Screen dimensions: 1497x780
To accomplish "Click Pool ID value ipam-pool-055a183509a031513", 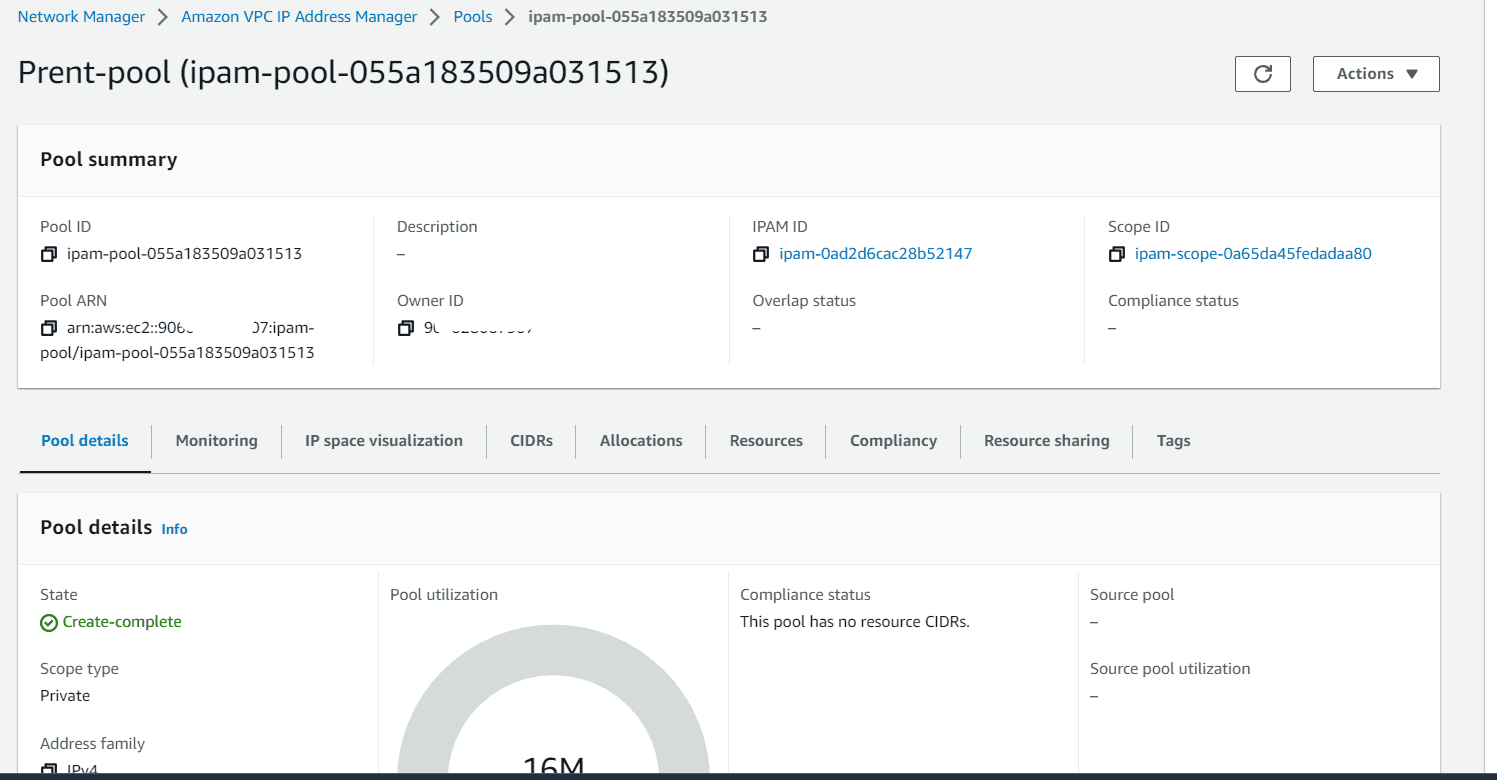I will point(184,254).
